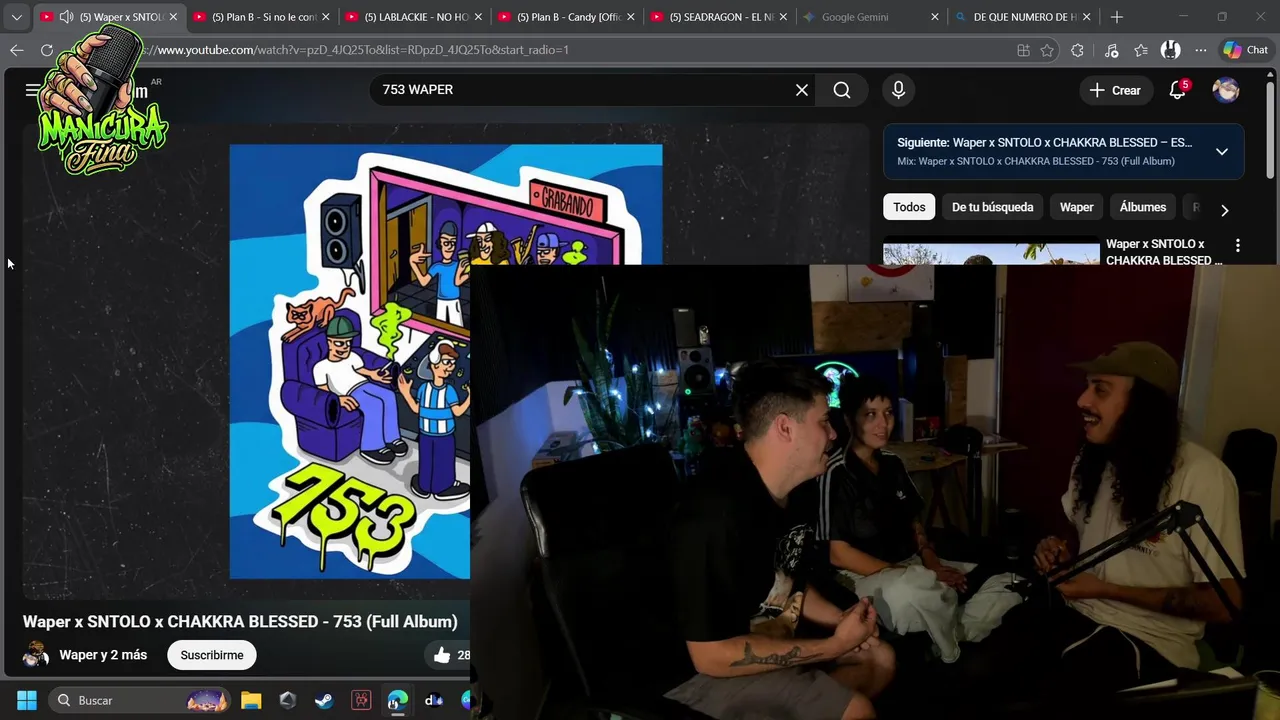This screenshot has height=720, width=1280.
Task: Open the YouTube hamburger guide menu
Action: click(33, 90)
